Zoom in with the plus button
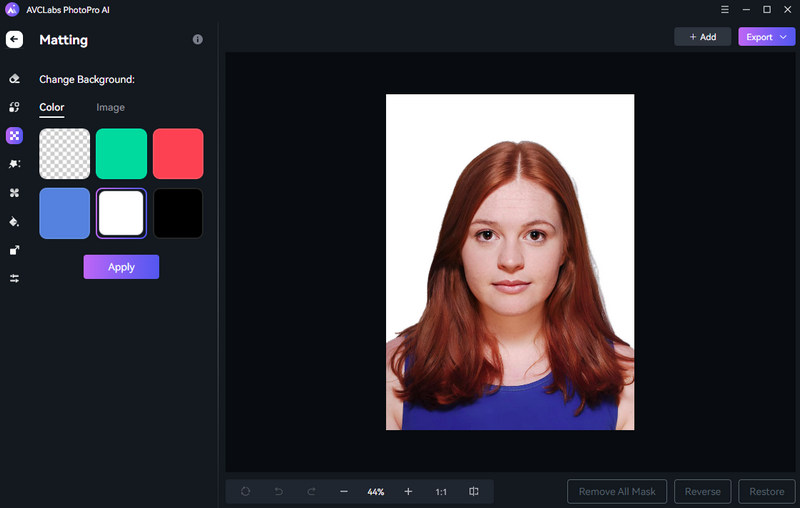 (408, 492)
